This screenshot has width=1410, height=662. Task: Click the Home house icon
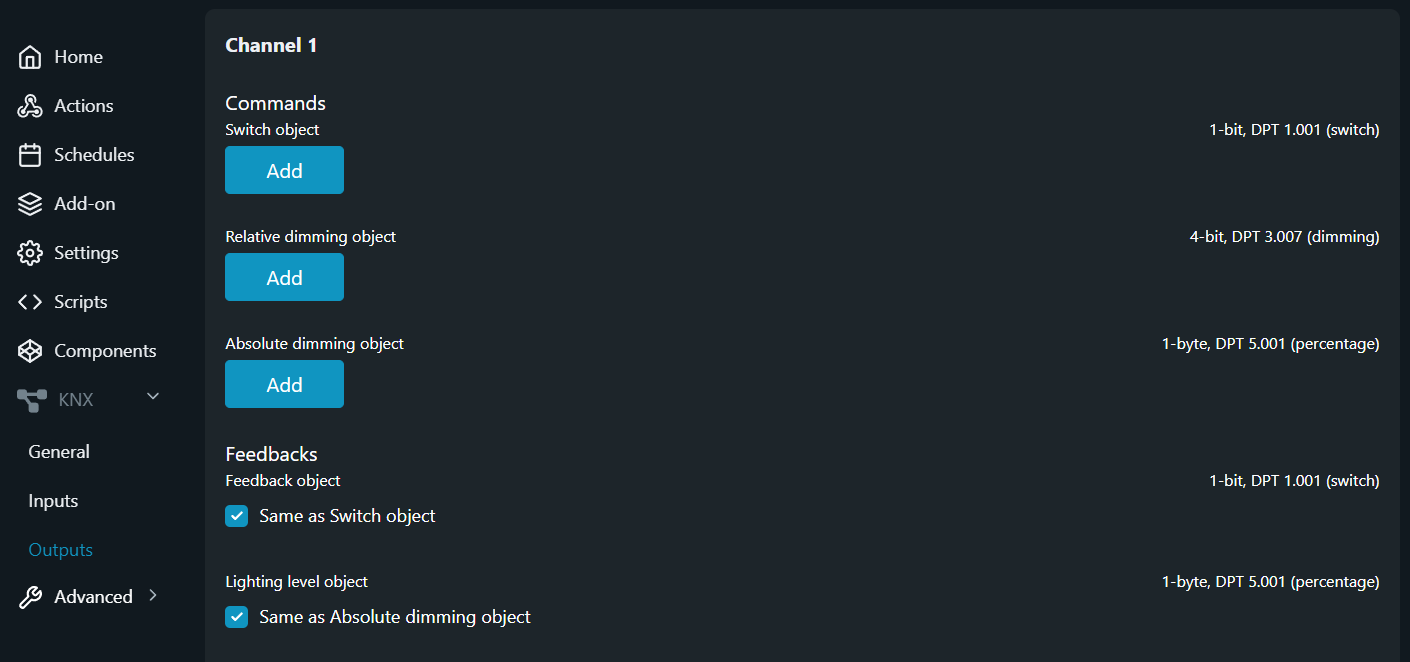pos(30,57)
